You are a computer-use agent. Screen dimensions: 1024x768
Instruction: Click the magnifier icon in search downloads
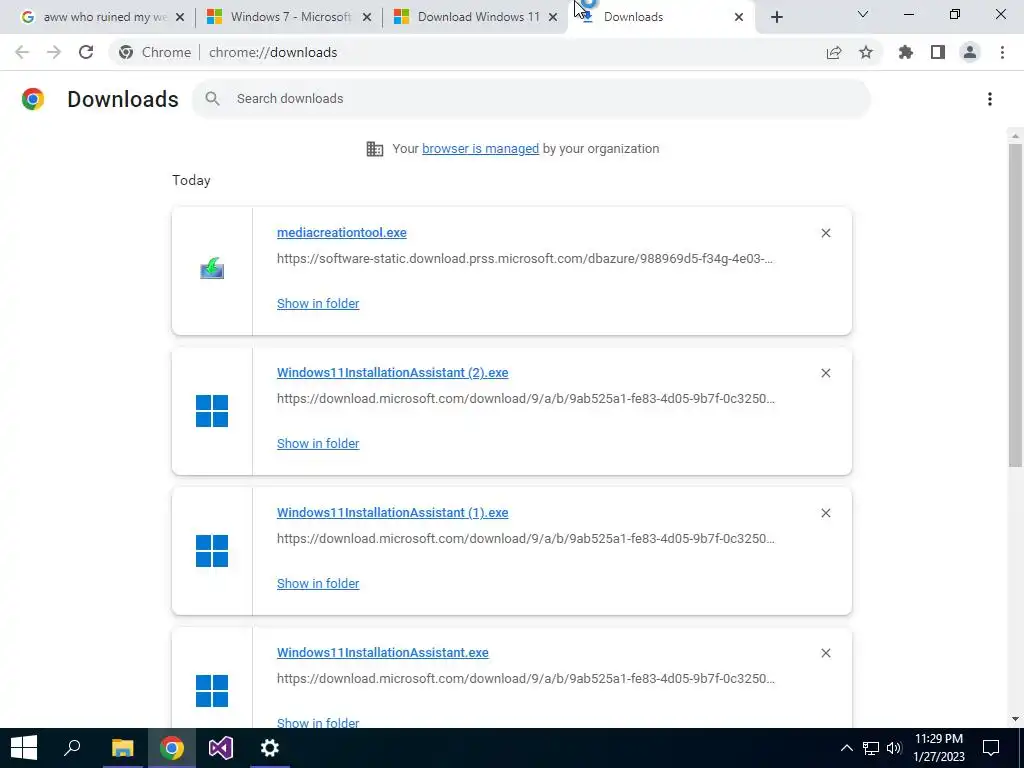click(x=212, y=99)
